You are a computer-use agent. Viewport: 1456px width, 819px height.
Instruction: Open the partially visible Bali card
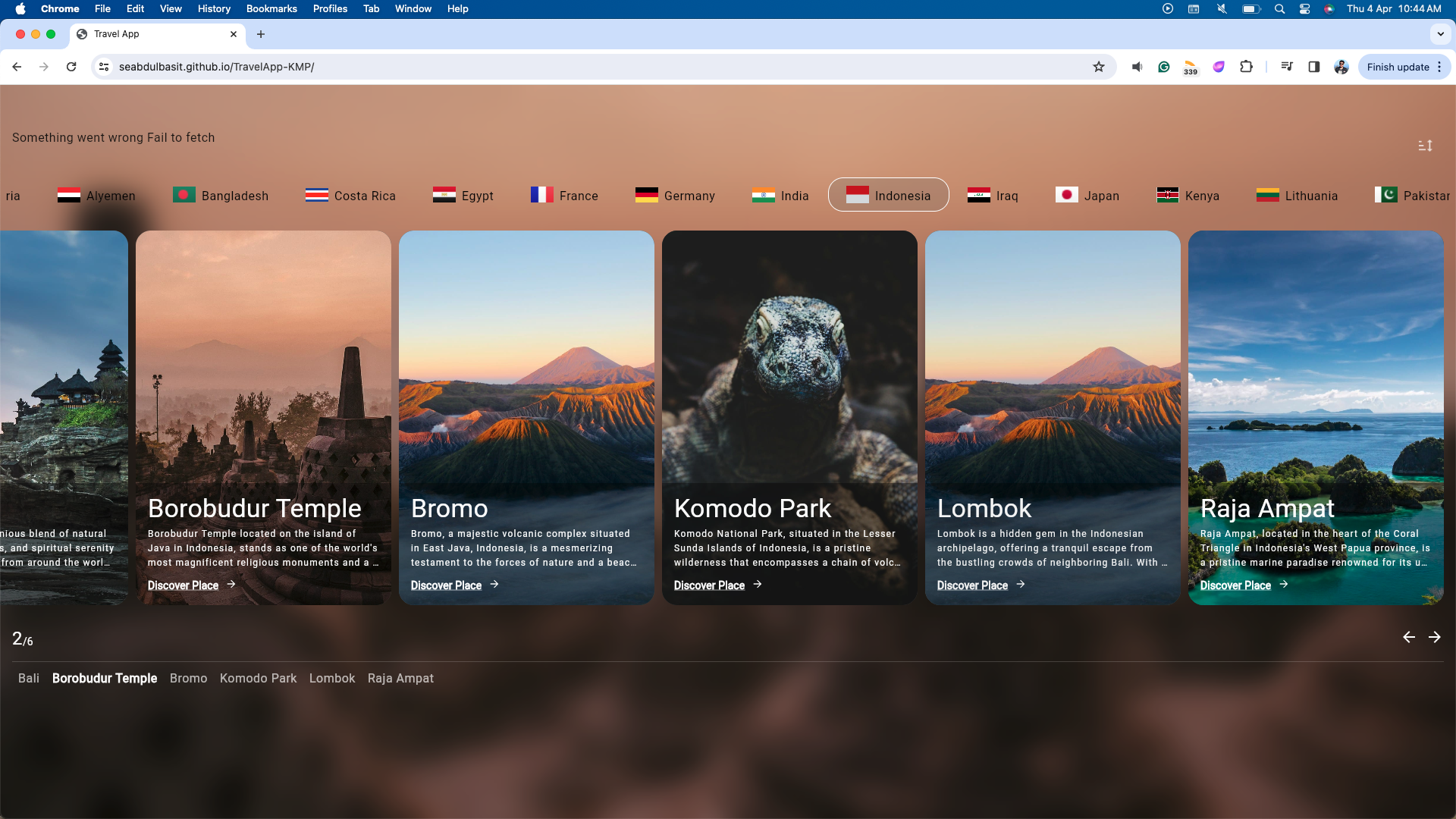(x=64, y=417)
